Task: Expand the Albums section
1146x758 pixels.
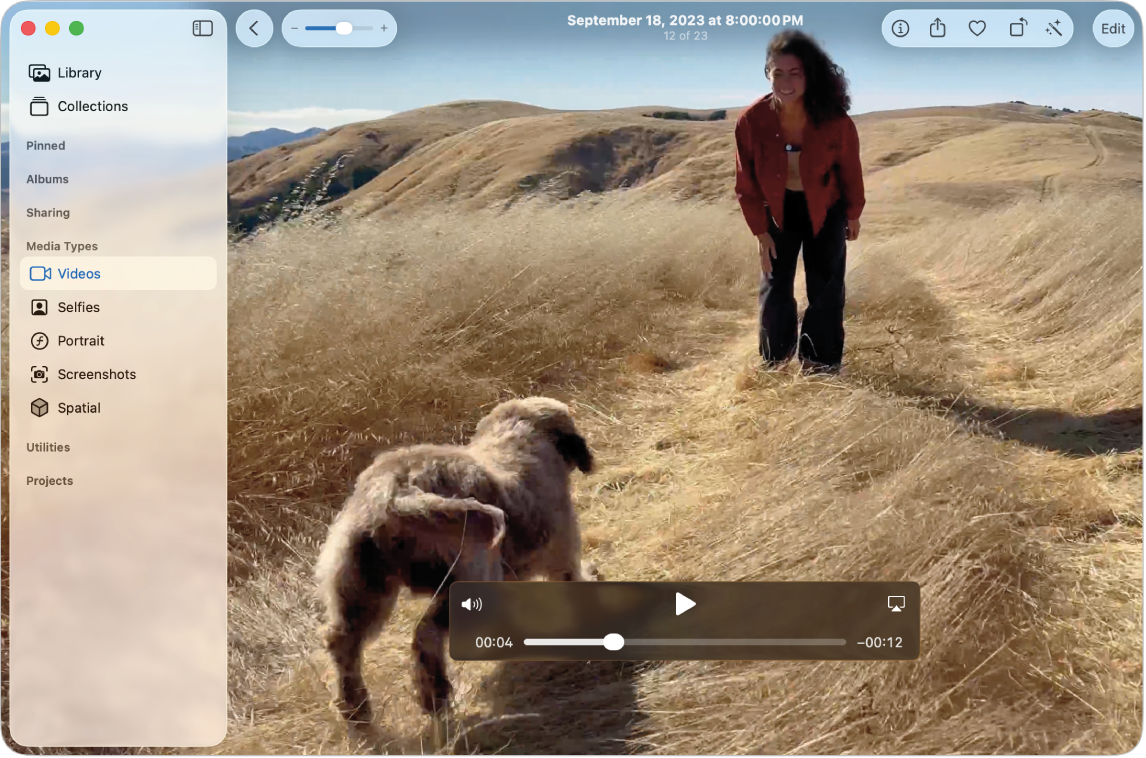Action: 47,179
